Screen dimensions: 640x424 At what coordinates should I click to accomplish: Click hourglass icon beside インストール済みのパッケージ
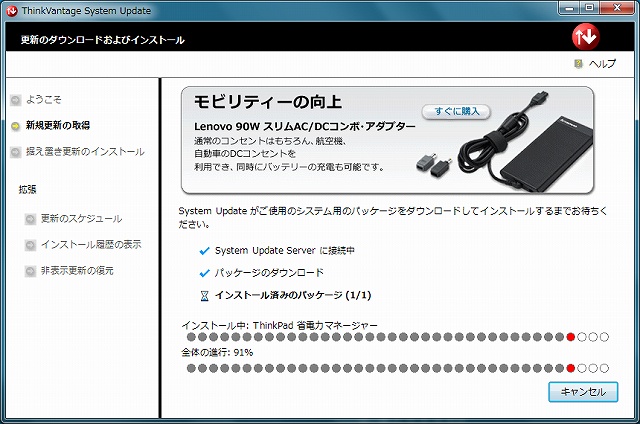204,296
